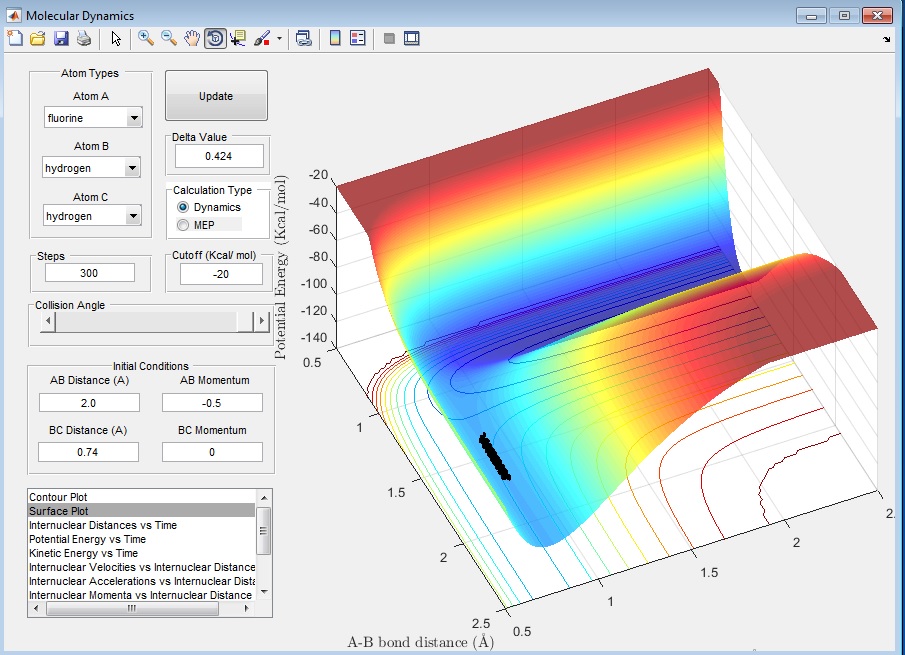The height and width of the screenshot is (655, 905).
Task: Click the Delta Value input field
Action: [x=218, y=156]
